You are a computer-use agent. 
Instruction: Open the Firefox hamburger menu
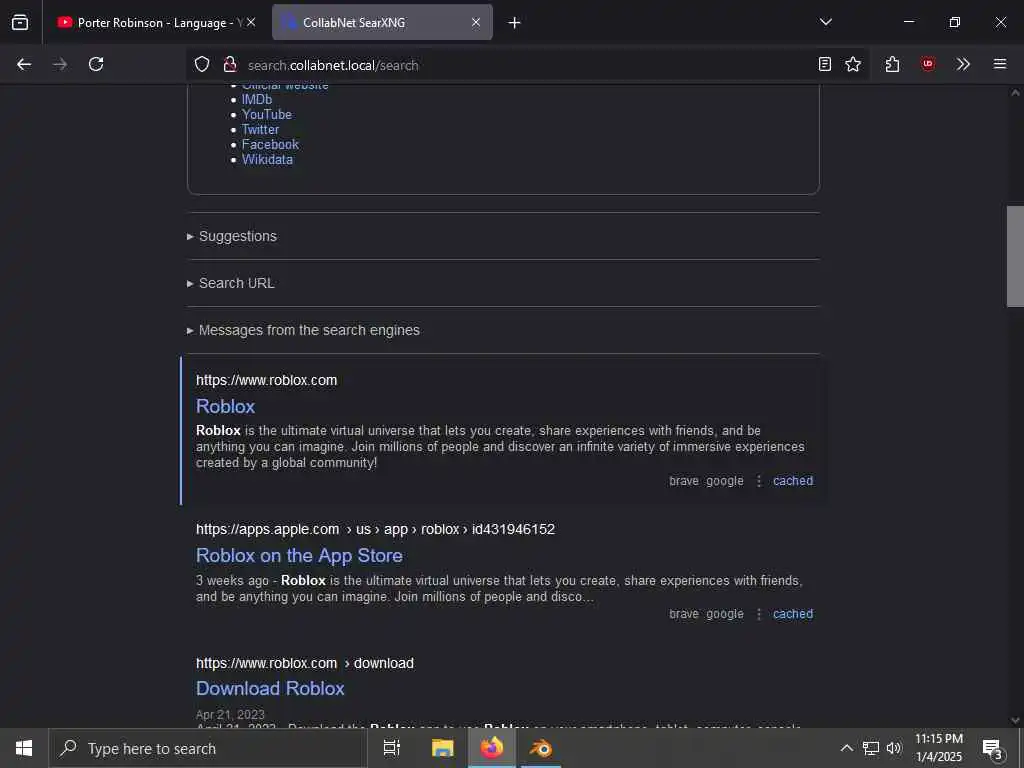(x=1000, y=64)
